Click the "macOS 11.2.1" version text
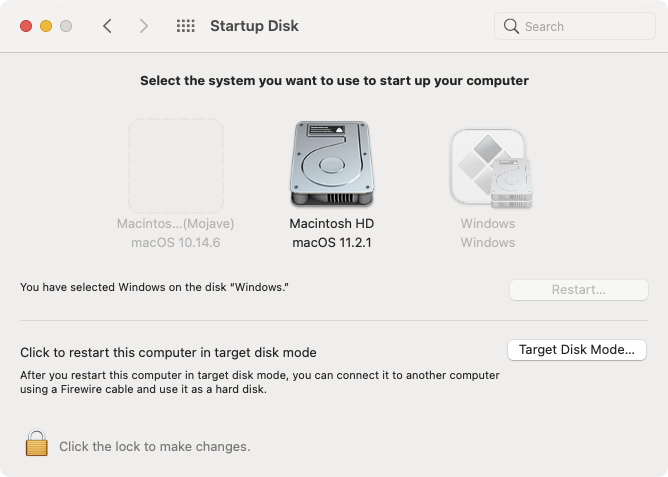Screen dimensions: 668x477 (331, 242)
